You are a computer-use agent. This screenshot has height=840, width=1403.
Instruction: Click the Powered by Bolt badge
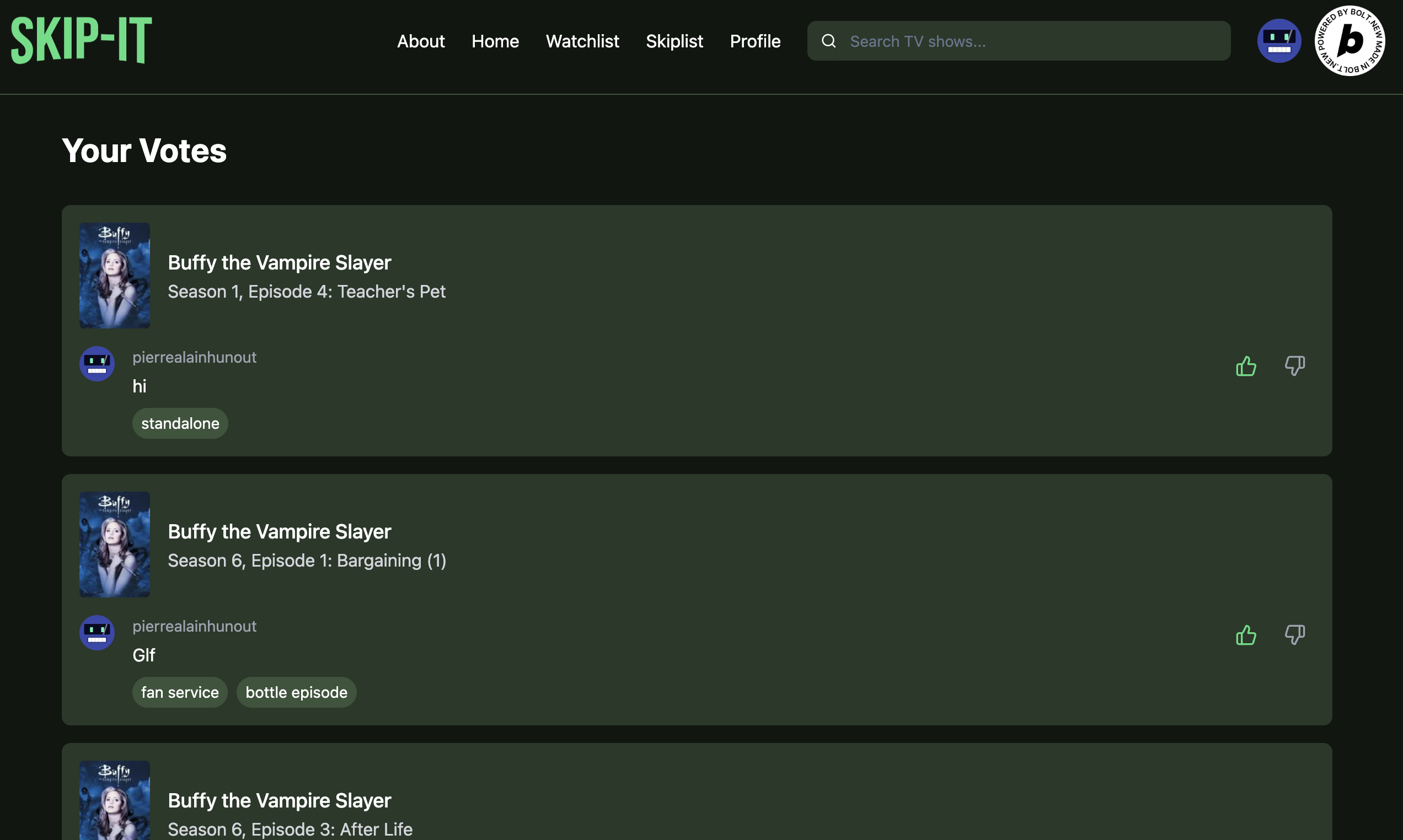1350,41
